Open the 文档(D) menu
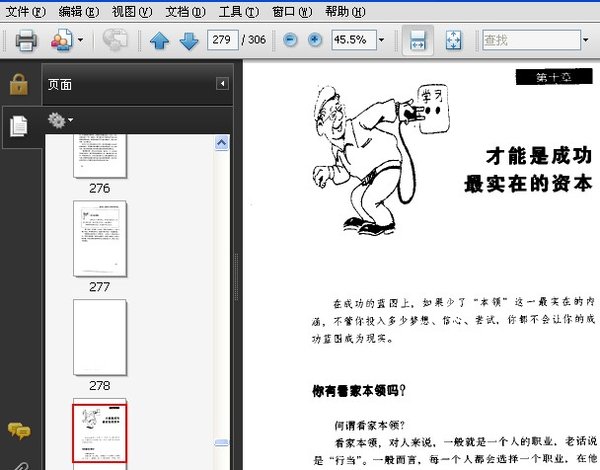The height and width of the screenshot is (470, 600). [x=186, y=12]
